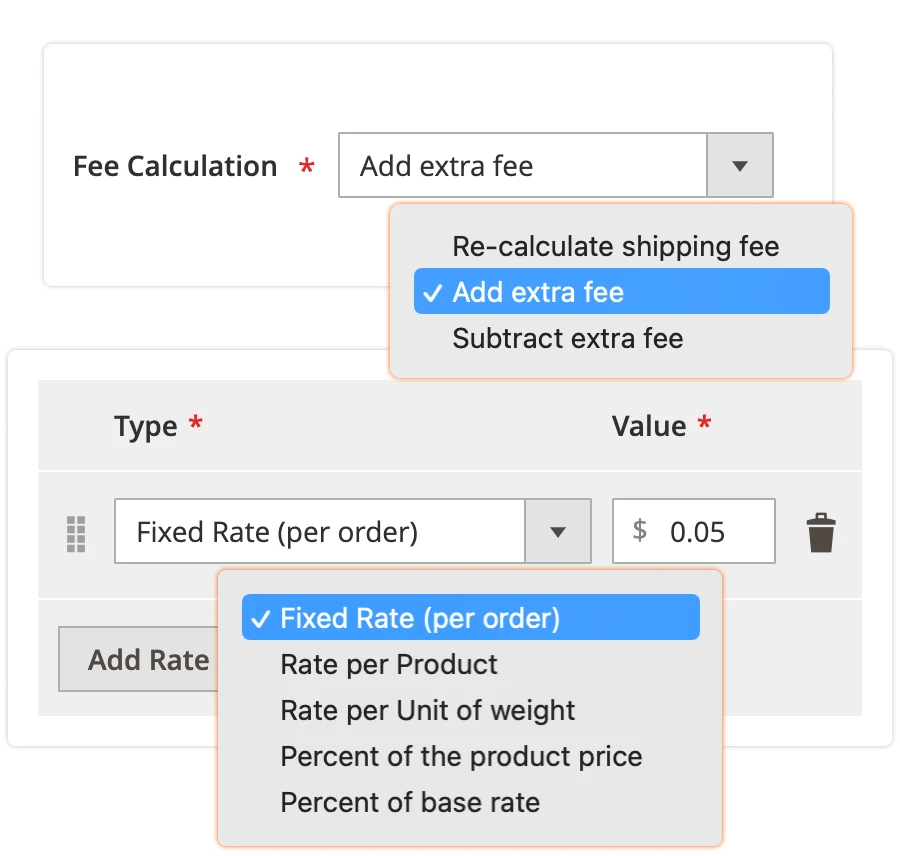
Task: Click the checkmark beside Fixed Rate (per order)
Action: 260,618
